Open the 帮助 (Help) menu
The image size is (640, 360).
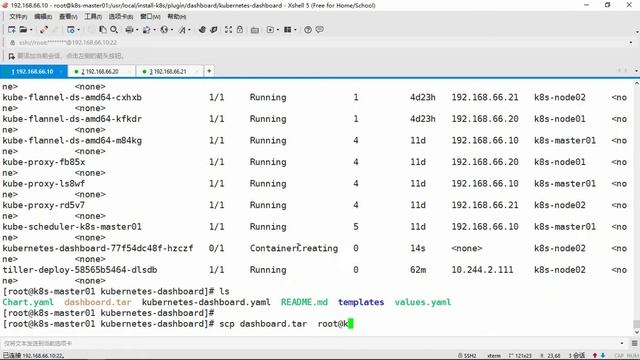pyautogui.click(x=176, y=16)
